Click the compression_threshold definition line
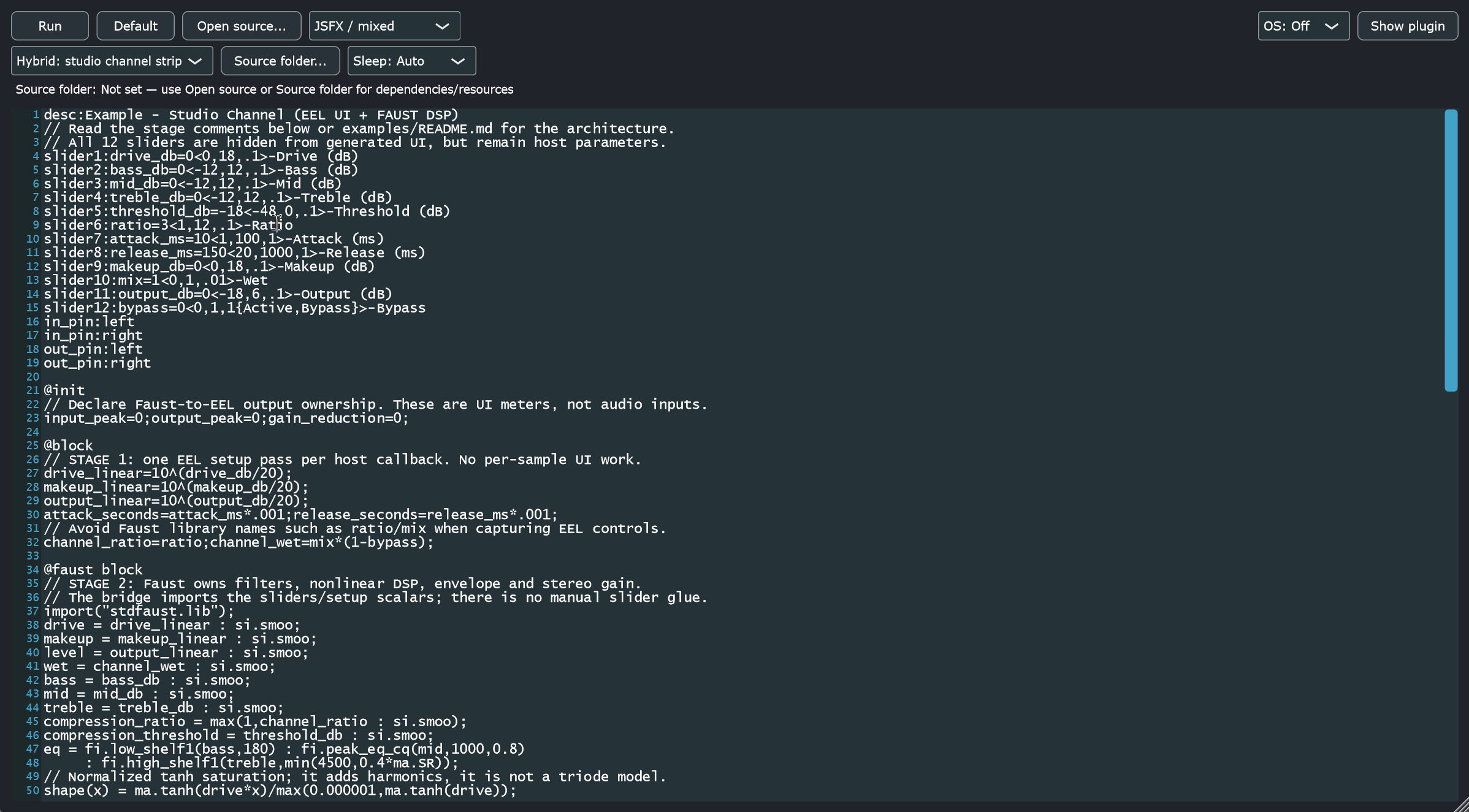The image size is (1469, 812). coord(238,735)
